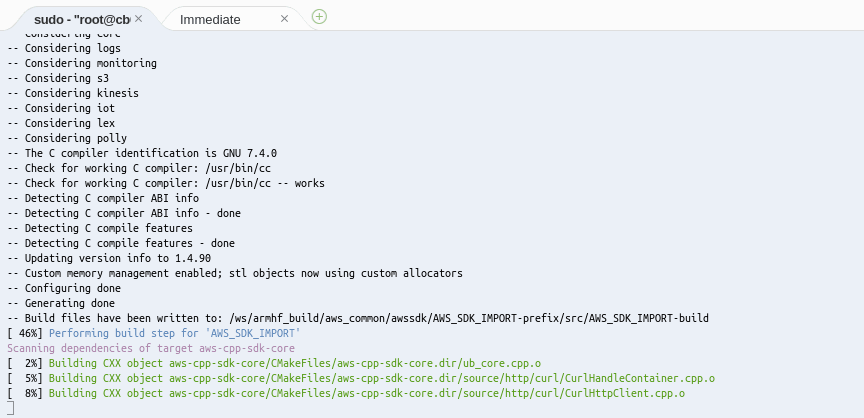The width and height of the screenshot is (864, 418).
Task: Switch to the Immediate tab
Action: pyautogui.click(x=210, y=19)
